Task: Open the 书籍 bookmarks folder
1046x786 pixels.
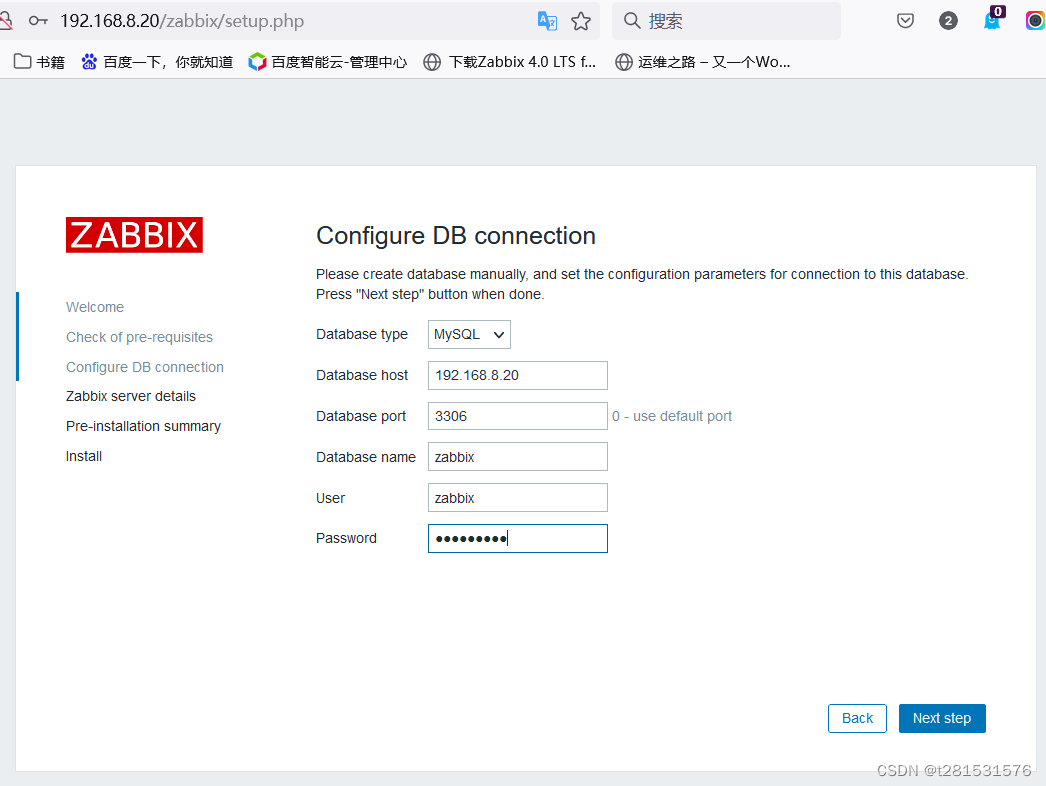Action: pos(39,62)
